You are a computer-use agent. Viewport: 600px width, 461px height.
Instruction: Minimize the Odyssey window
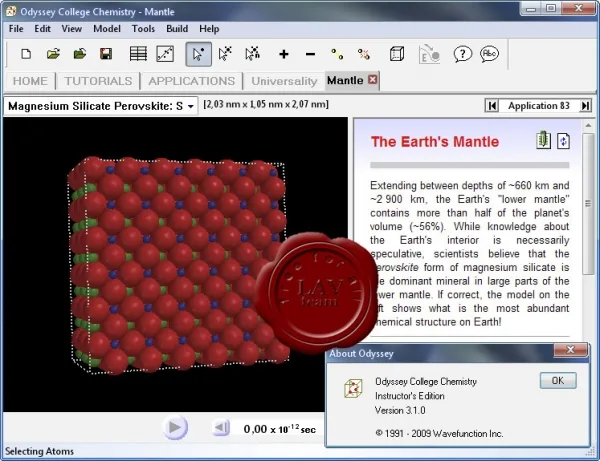pyautogui.click(x=531, y=8)
